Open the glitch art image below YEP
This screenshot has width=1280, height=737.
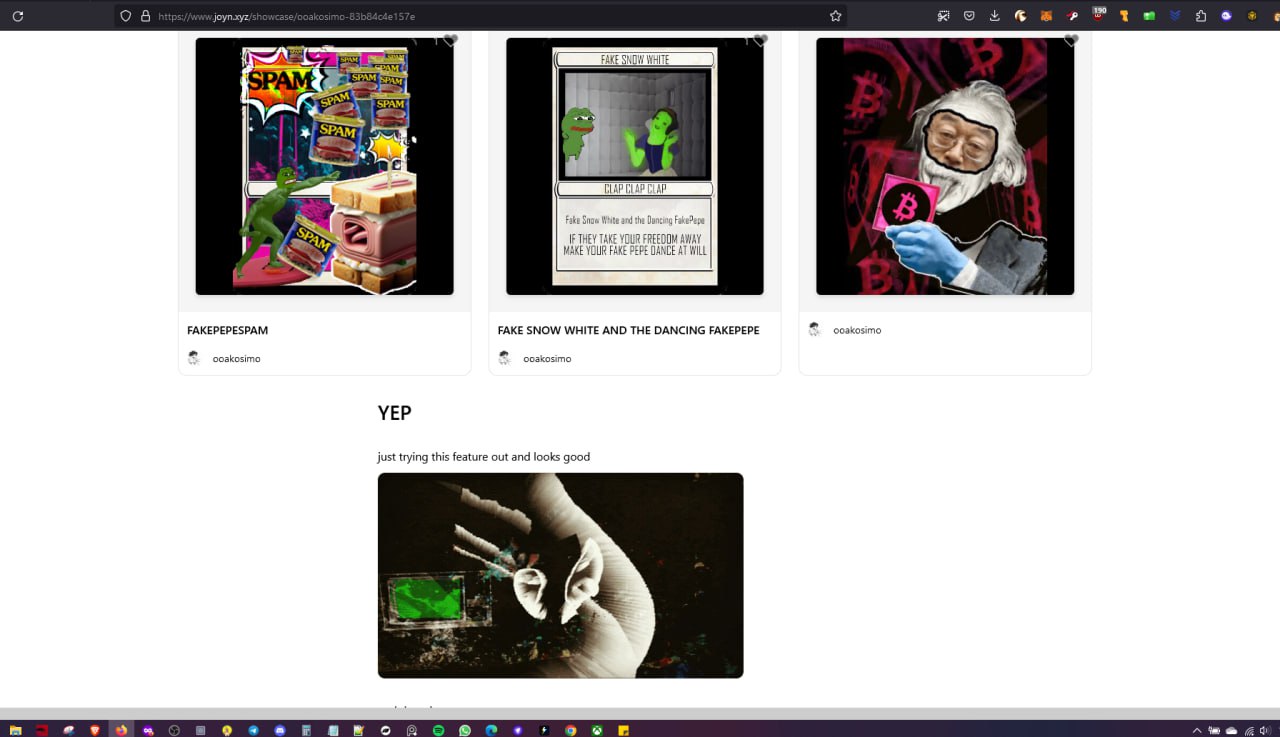[560, 575]
